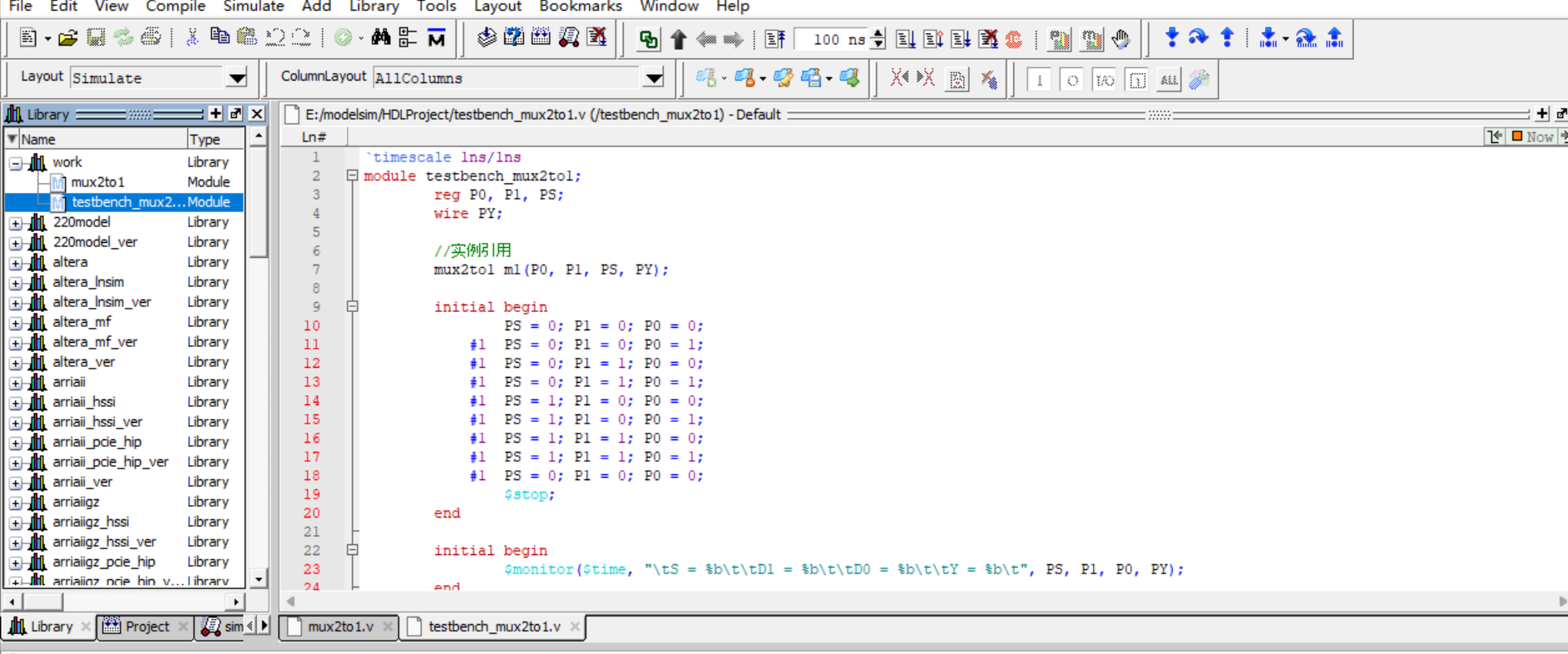The width and height of the screenshot is (1568, 654).
Task: Click the Undo arrow icon
Action: pos(275,37)
